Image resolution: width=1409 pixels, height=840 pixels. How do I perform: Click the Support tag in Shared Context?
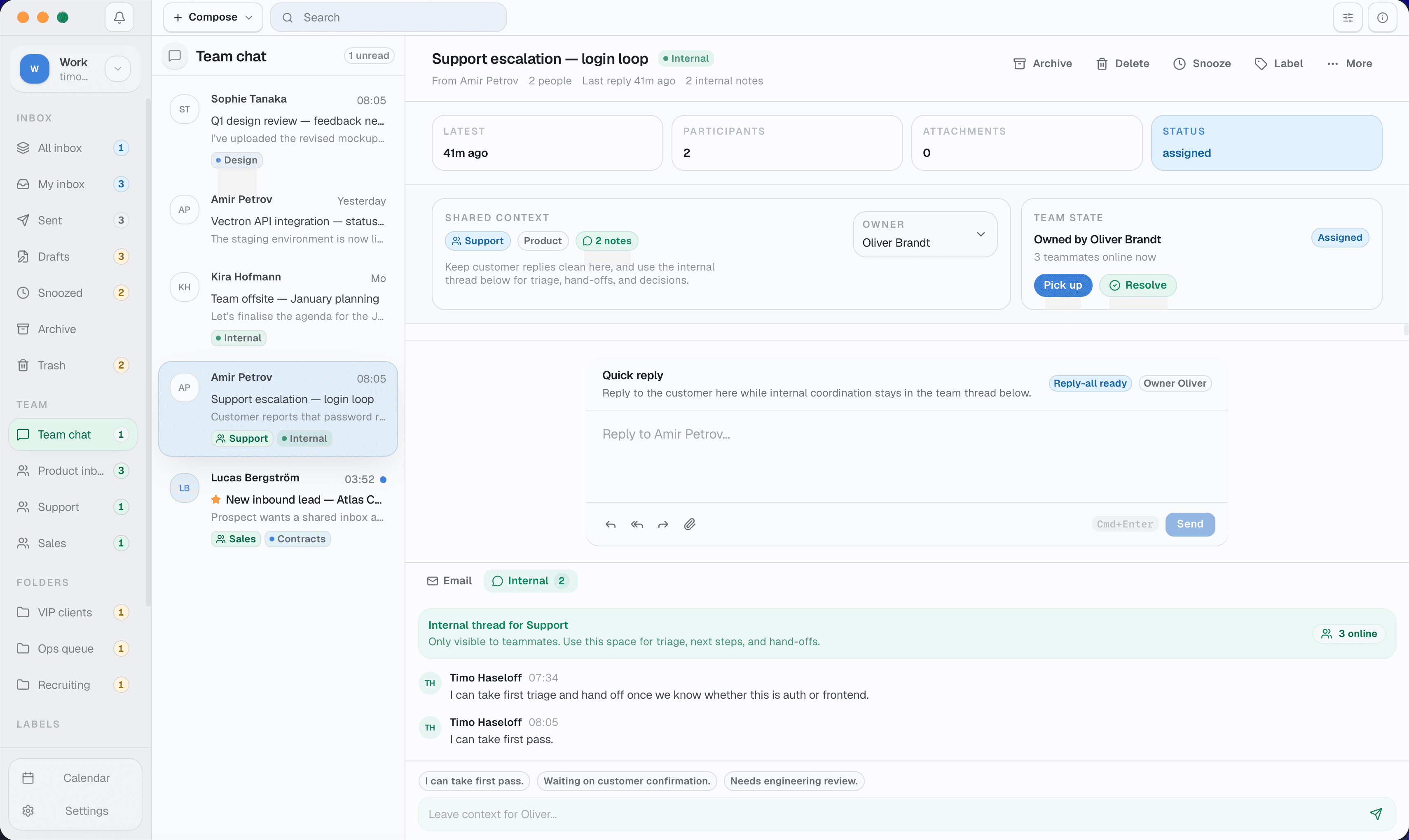point(477,240)
